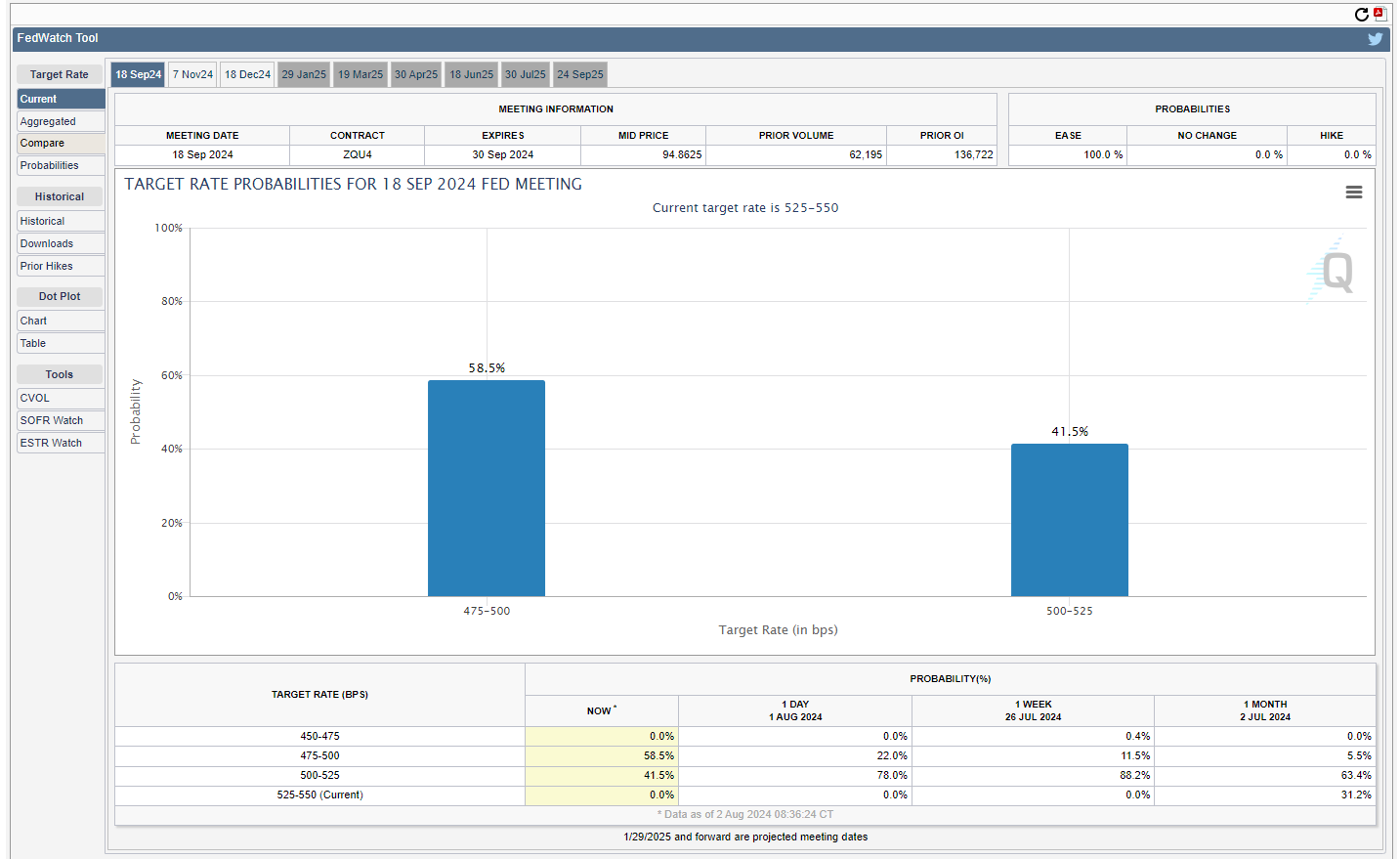Click the red PDF export icon
The width and height of the screenshot is (1400, 859).
tap(1379, 14)
